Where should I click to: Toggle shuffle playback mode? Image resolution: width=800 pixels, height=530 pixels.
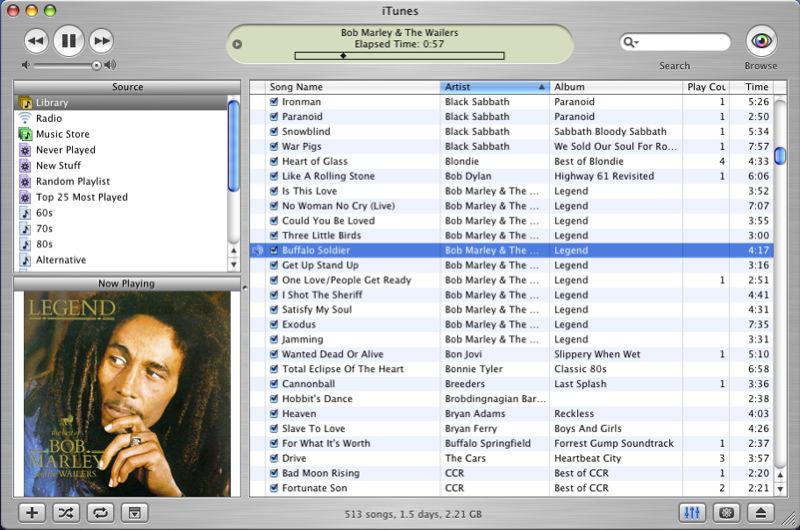click(66, 512)
